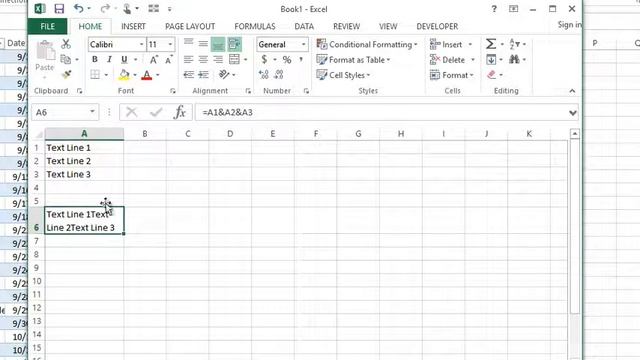Click the Fill down-arrow icon
Image resolution: width=640 pixels, height=360 pixels.
point(491,60)
